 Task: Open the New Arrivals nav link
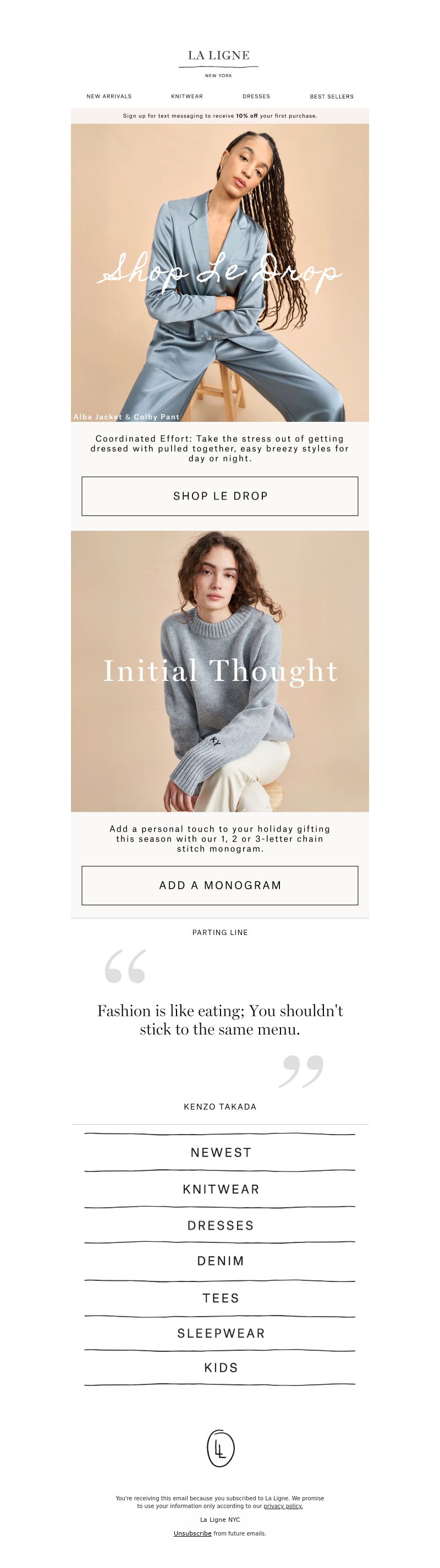(109, 96)
